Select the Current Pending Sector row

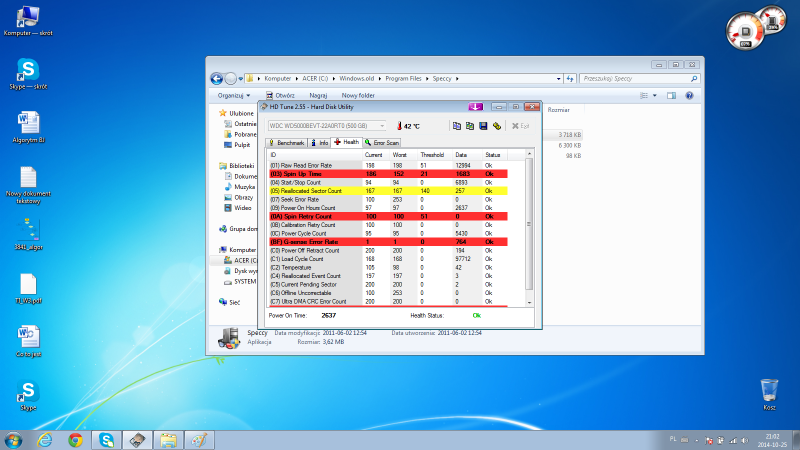click(388, 284)
